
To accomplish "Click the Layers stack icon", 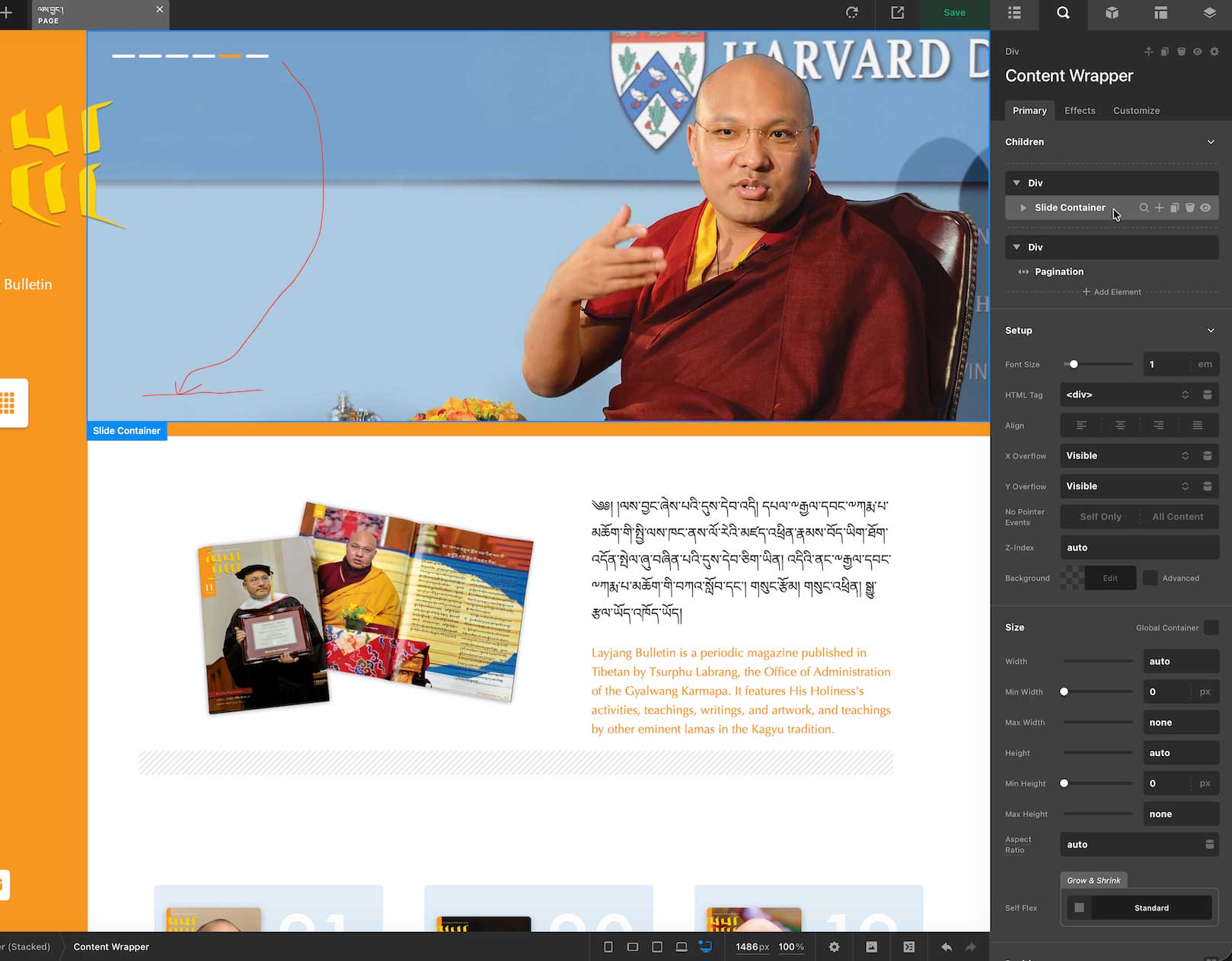I will [x=1209, y=13].
